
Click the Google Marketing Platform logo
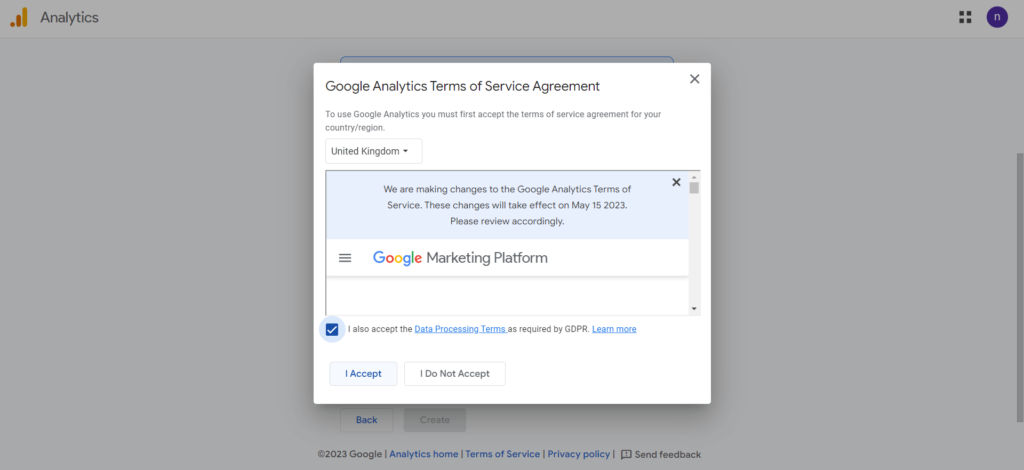point(460,258)
